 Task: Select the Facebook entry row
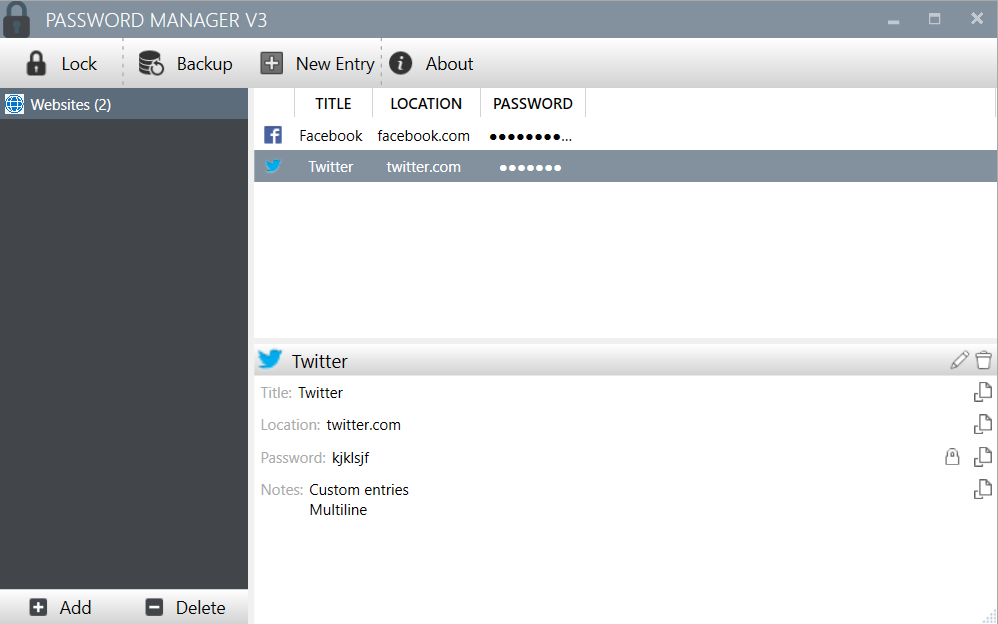pyautogui.click(x=624, y=136)
